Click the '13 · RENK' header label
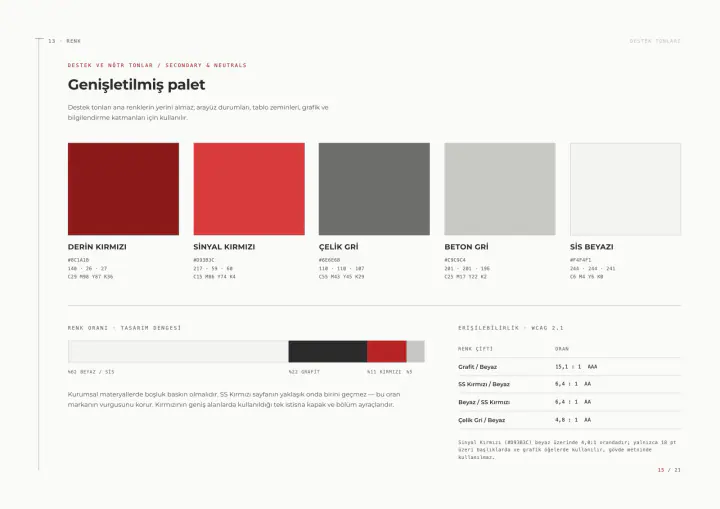720x509 pixels. pos(64,41)
